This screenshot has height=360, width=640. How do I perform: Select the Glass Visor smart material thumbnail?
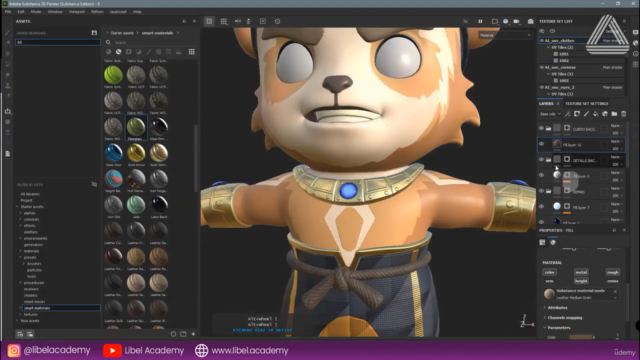(113, 153)
